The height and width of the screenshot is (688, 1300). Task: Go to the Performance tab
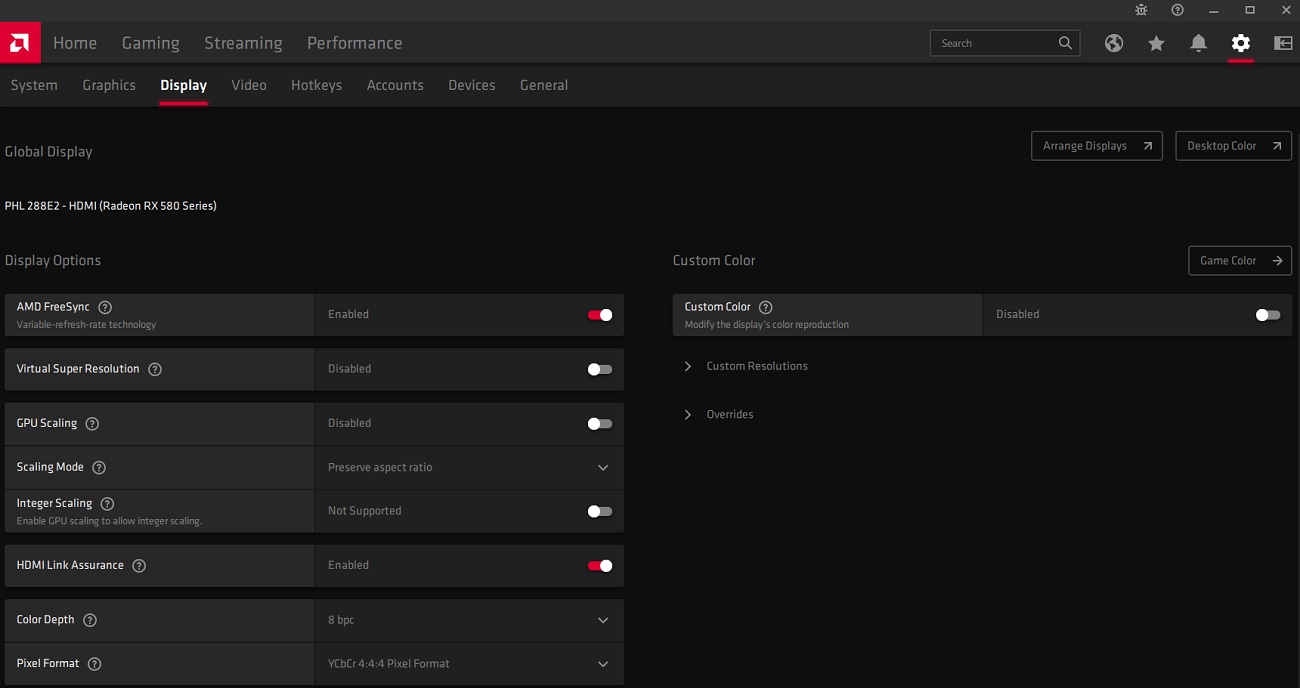(355, 43)
